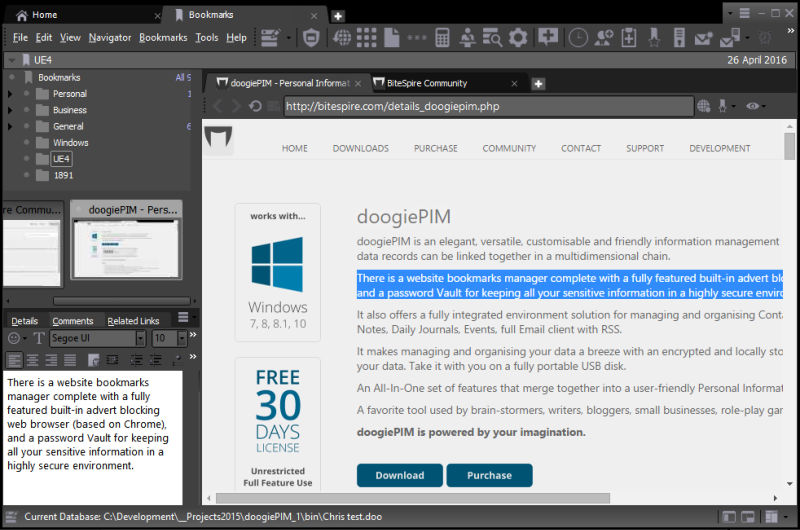The height and width of the screenshot is (530, 800).
Task: Open the Segoe UI font dropdown
Action: (x=140, y=338)
